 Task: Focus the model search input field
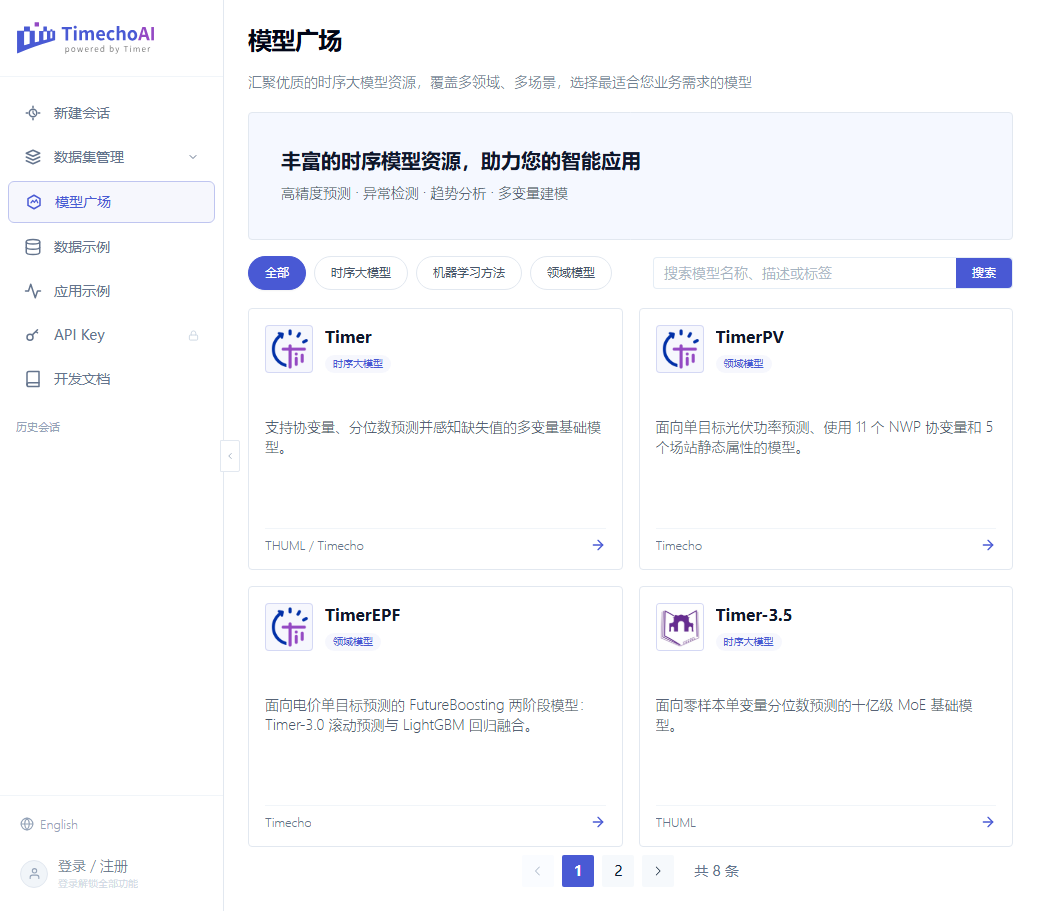tap(804, 273)
